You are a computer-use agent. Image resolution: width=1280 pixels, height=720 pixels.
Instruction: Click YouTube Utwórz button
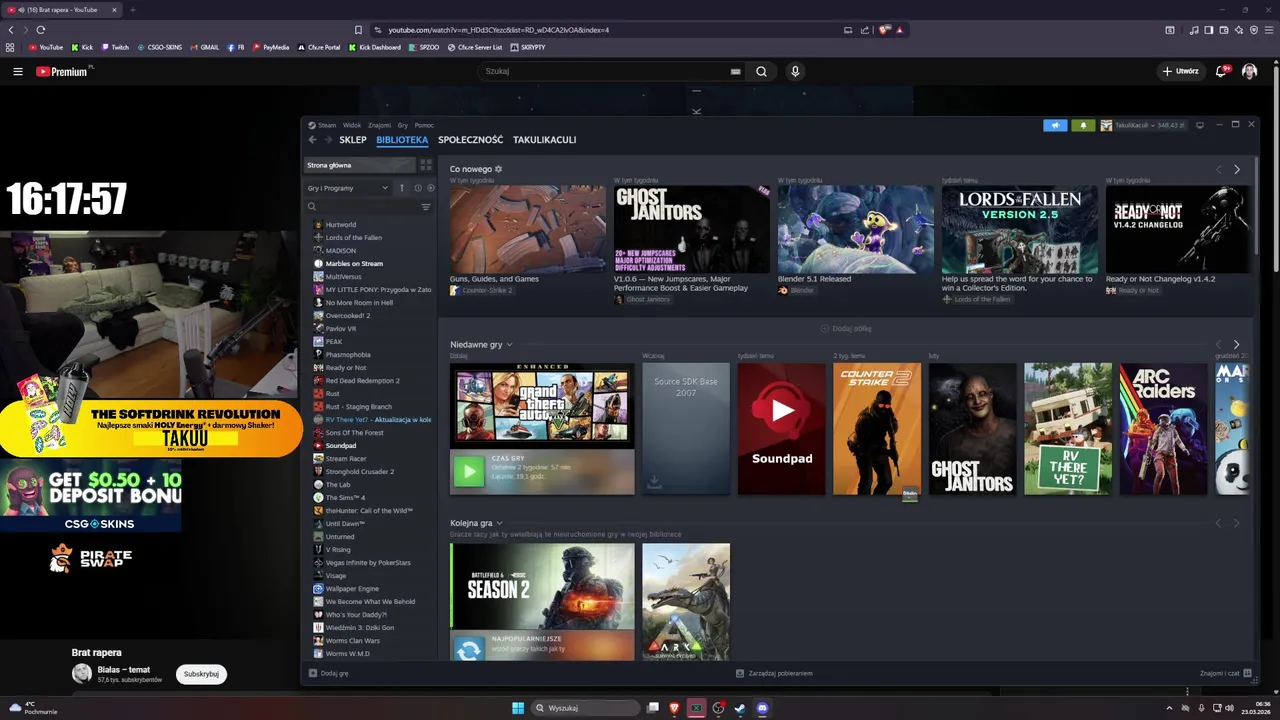(1180, 71)
